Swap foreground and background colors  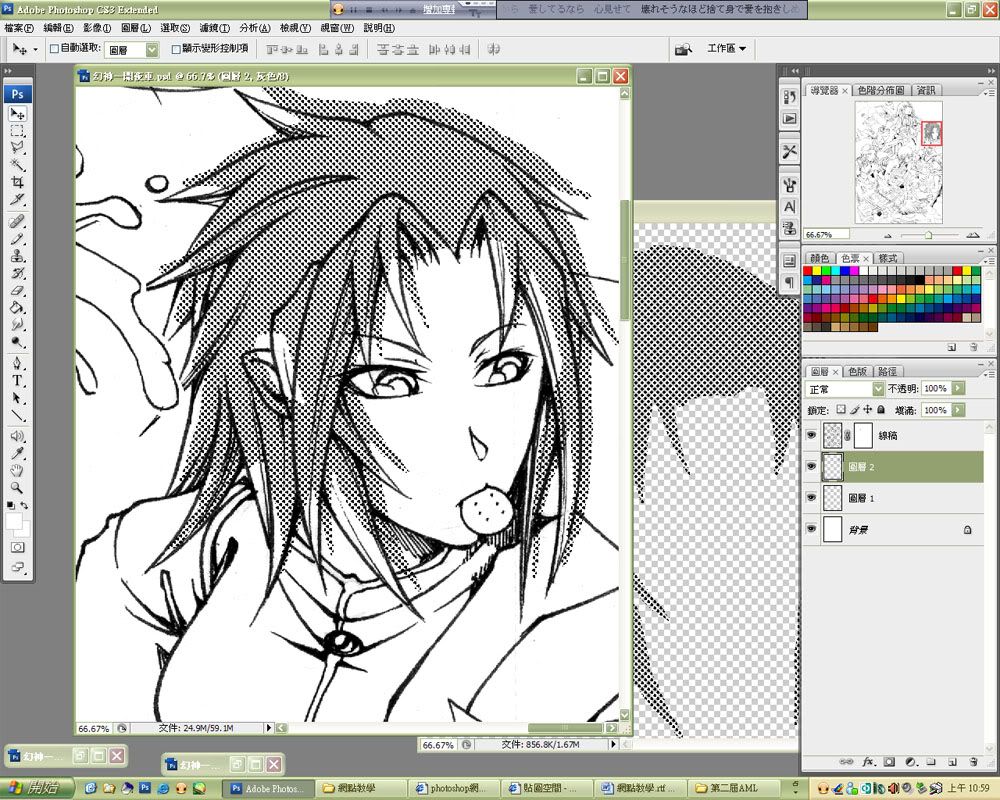click(x=24, y=505)
